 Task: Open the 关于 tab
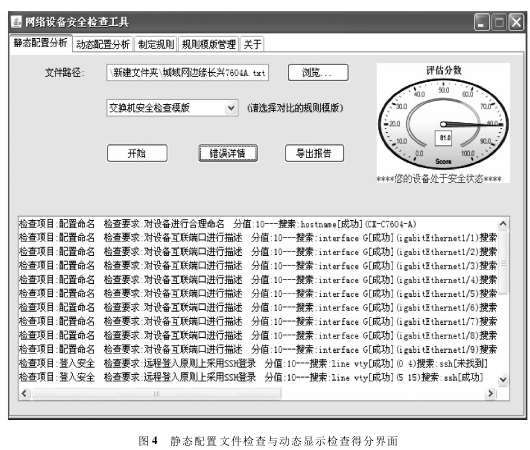click(x=252, y=44)
